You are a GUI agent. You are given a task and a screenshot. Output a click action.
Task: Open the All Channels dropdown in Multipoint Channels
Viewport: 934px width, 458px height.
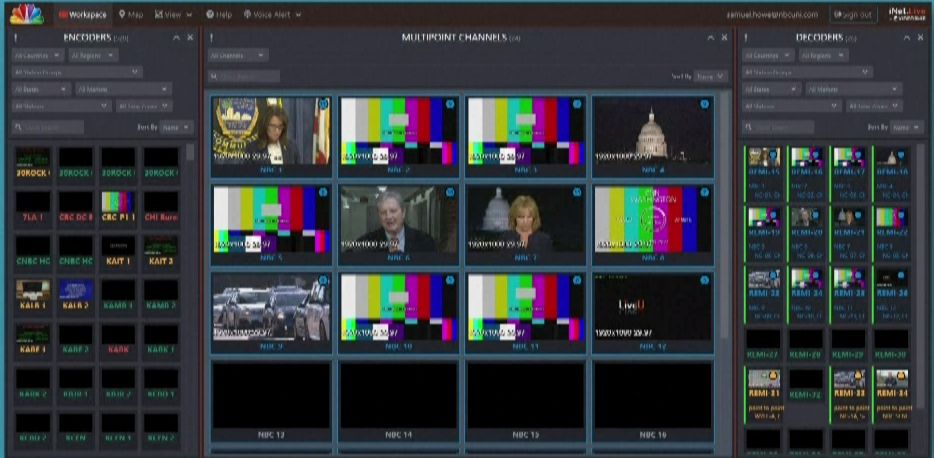pyautogui.click(x=238, y=55)
